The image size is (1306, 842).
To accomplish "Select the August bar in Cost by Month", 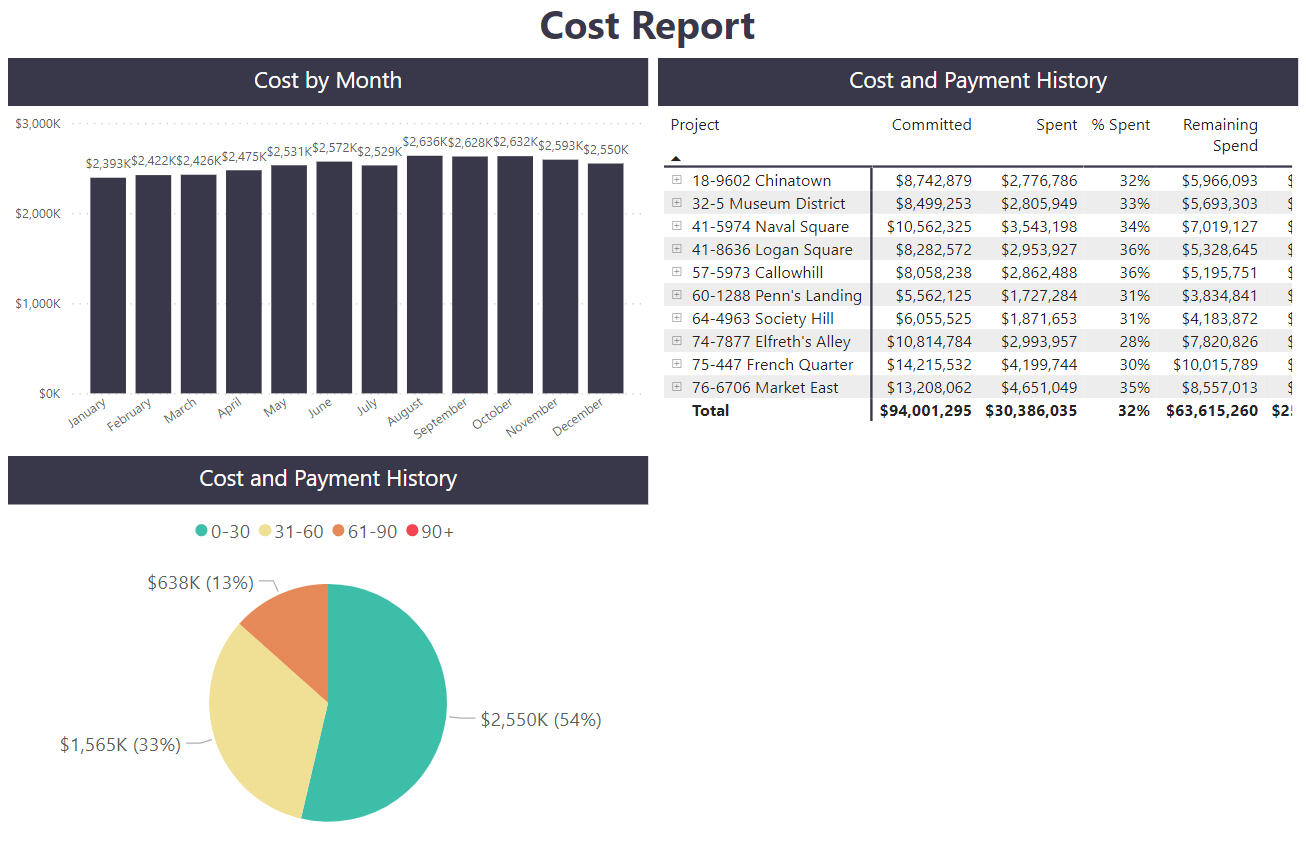I will click(x=425, y=274).
